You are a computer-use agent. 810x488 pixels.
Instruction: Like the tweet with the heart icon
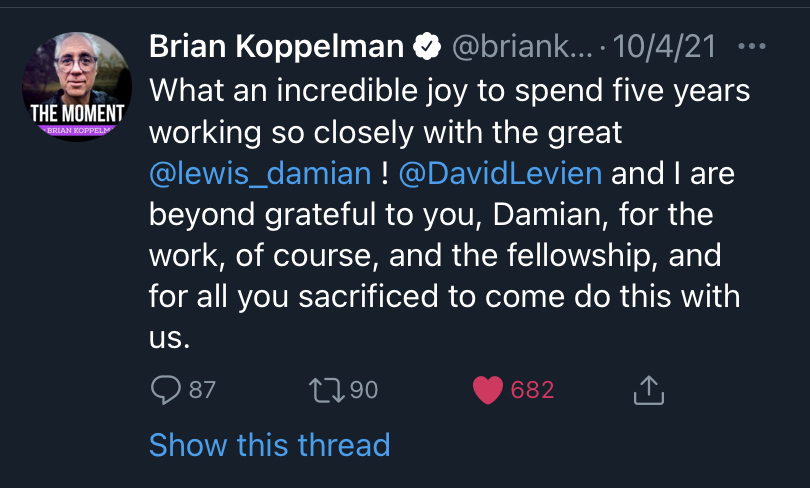coord(488,390)
